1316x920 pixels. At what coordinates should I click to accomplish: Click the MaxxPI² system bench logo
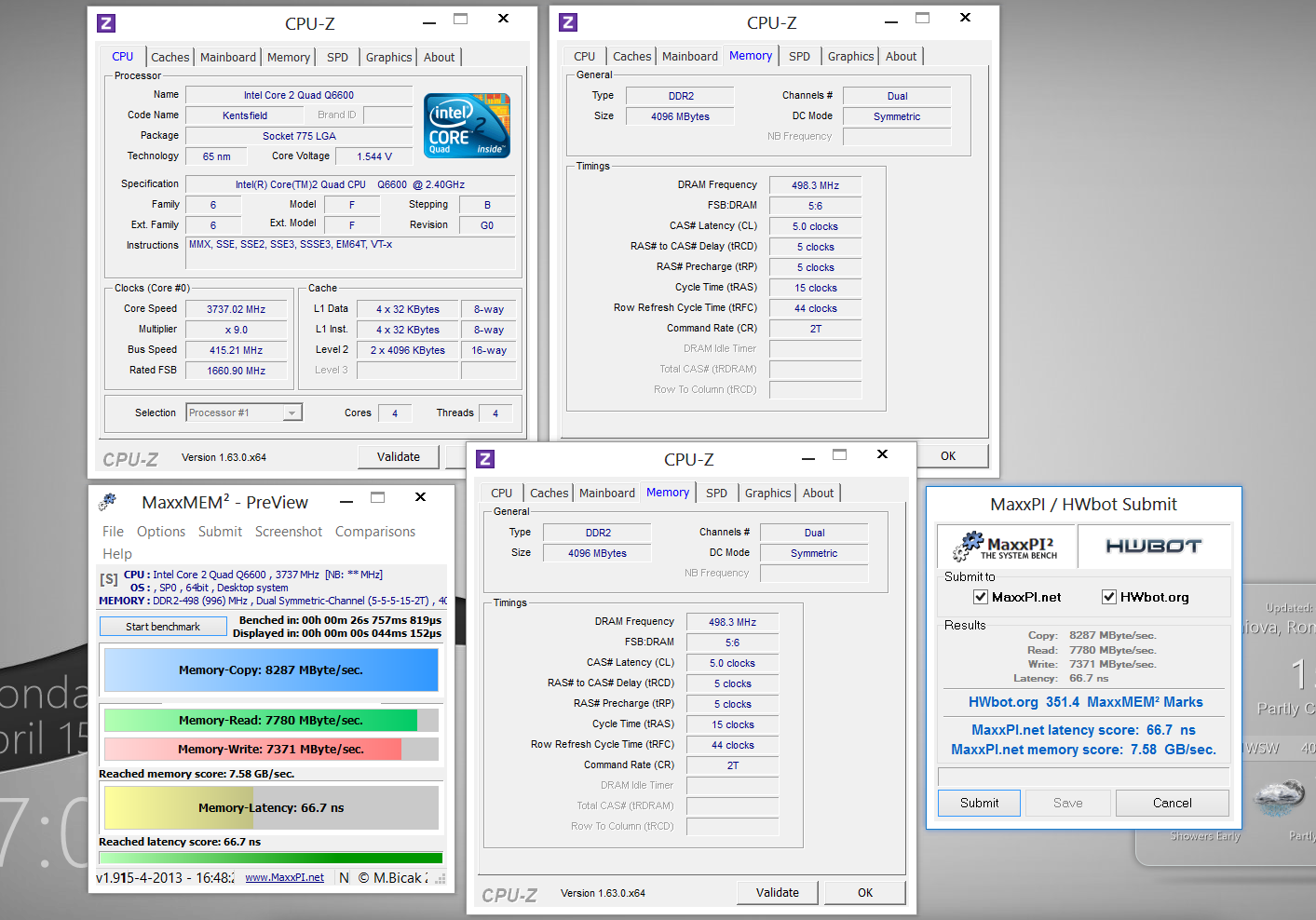pyautogui.click(x=1007, y=546)
